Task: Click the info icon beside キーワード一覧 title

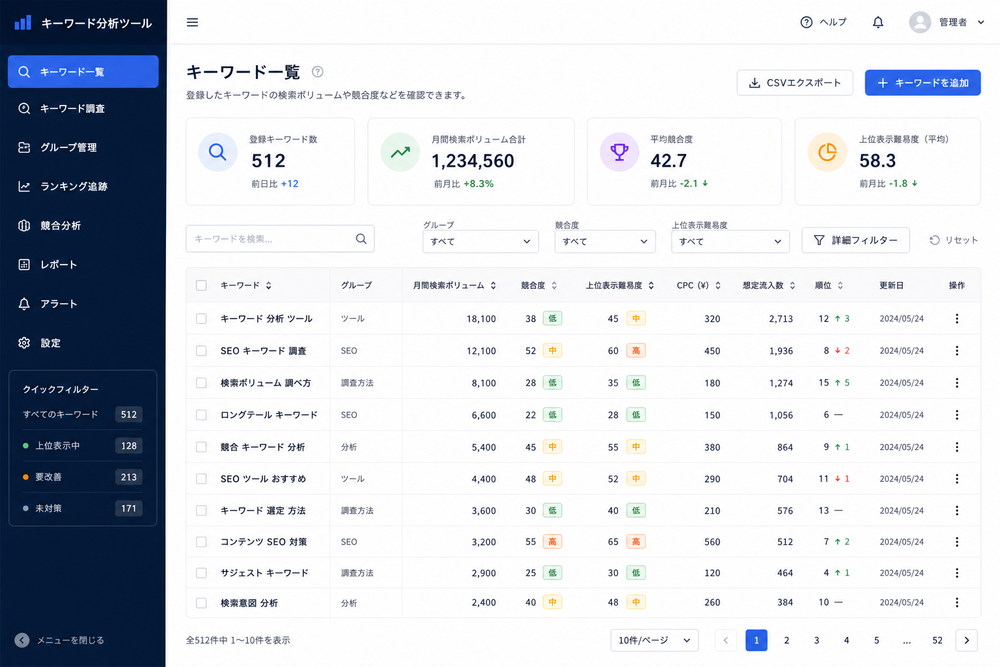Action: coord(317,72)
